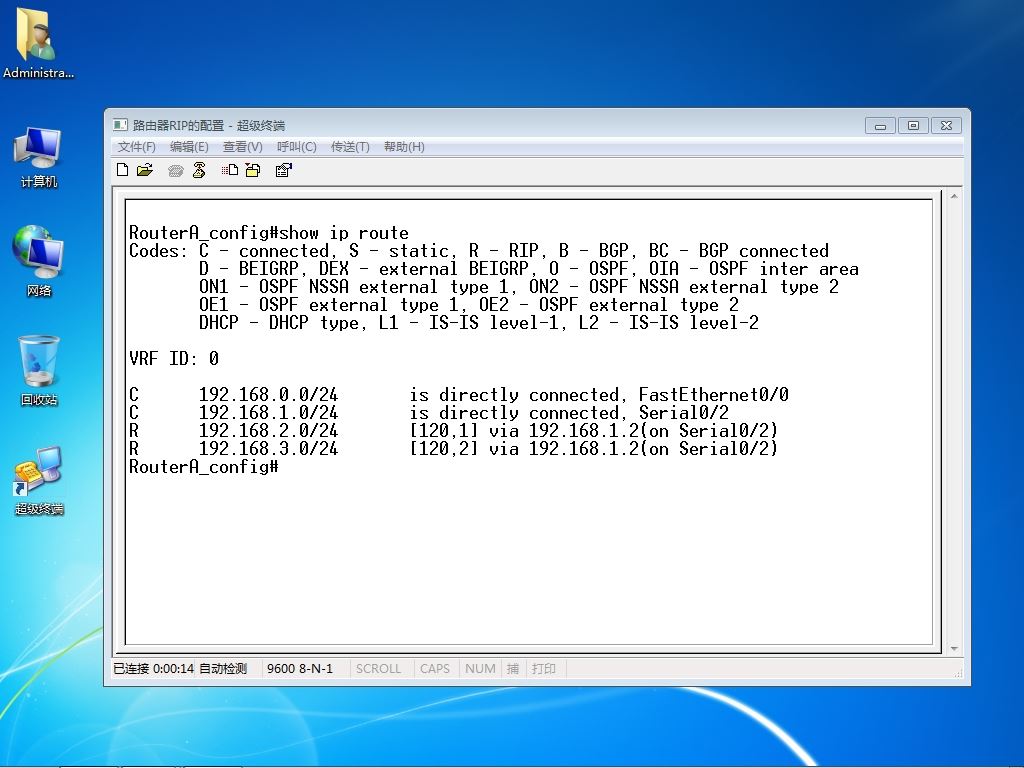The width and height of the screenshot is (1024, 768).
Task: Open the 帮助(H) menu
Action: point(404,147)
